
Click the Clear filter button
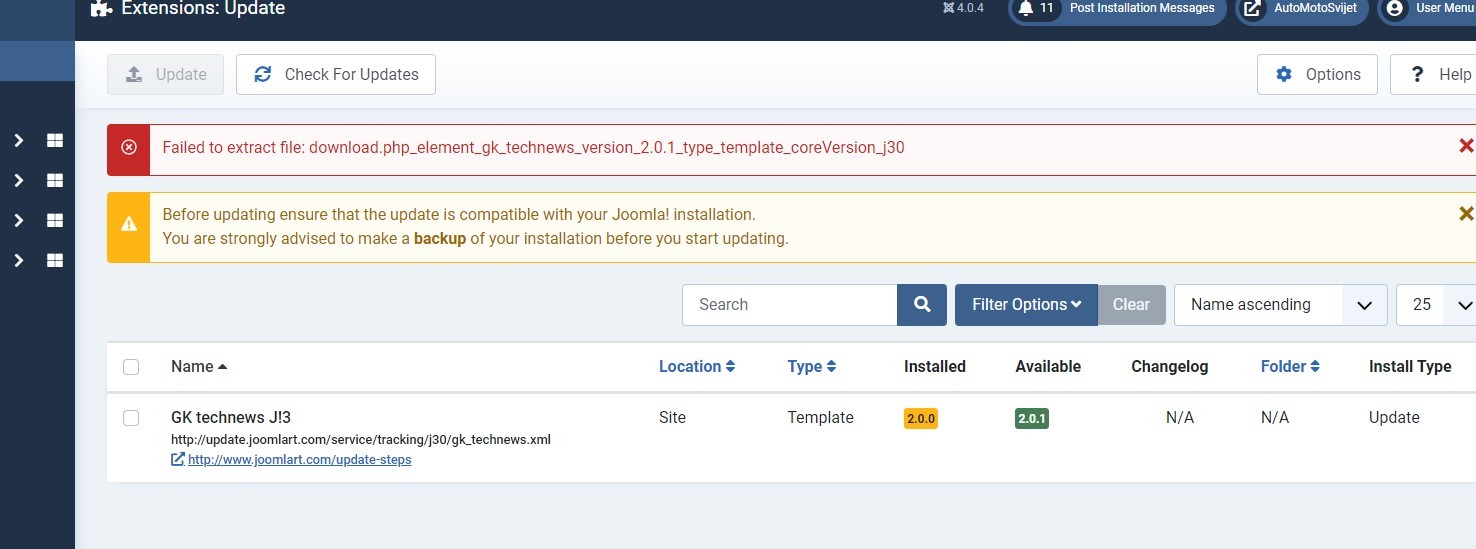[1131, 305]
